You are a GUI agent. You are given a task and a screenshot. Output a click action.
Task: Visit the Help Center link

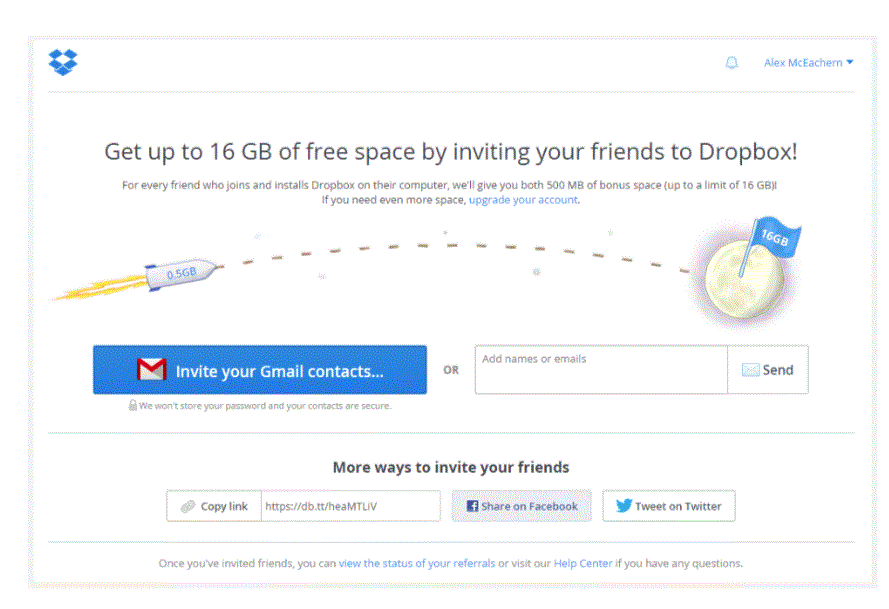[583, 563]
